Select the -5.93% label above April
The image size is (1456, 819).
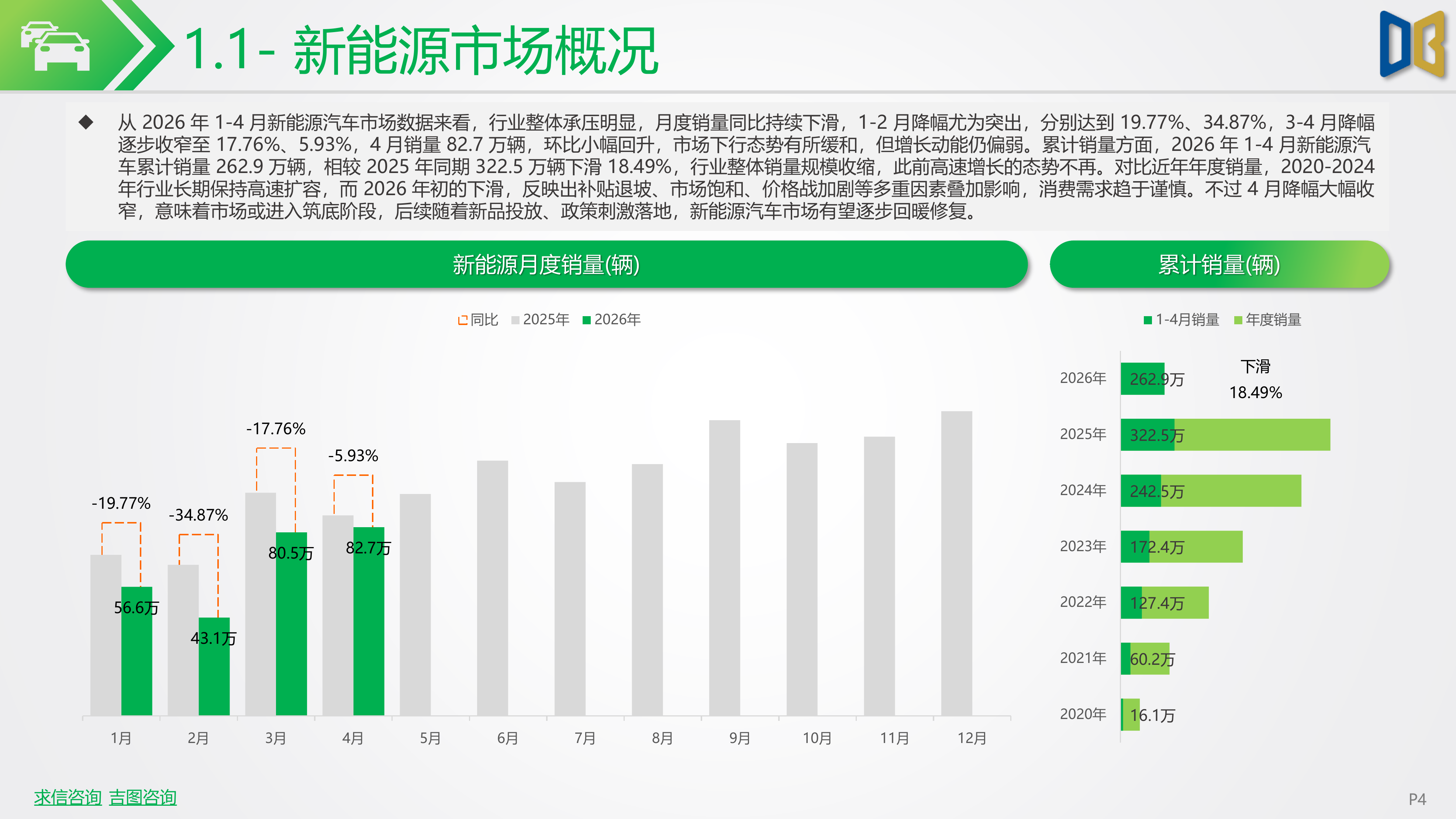click(353, 456)
